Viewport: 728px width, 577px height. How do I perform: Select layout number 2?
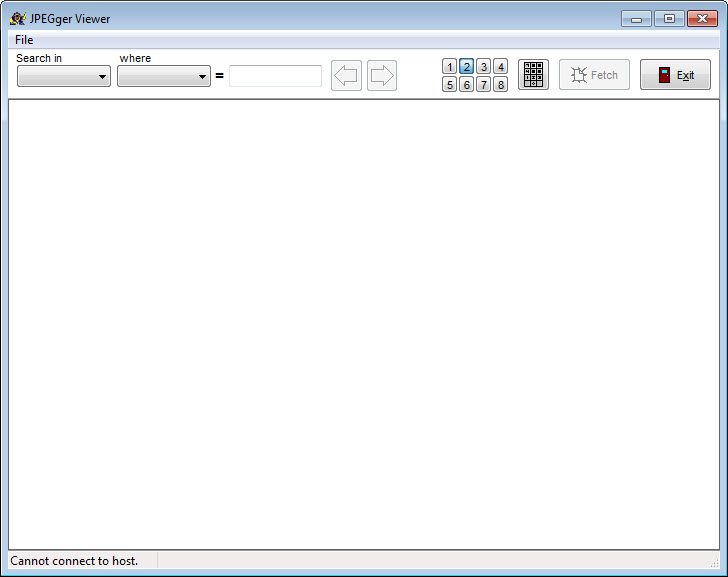coord(467,67)
